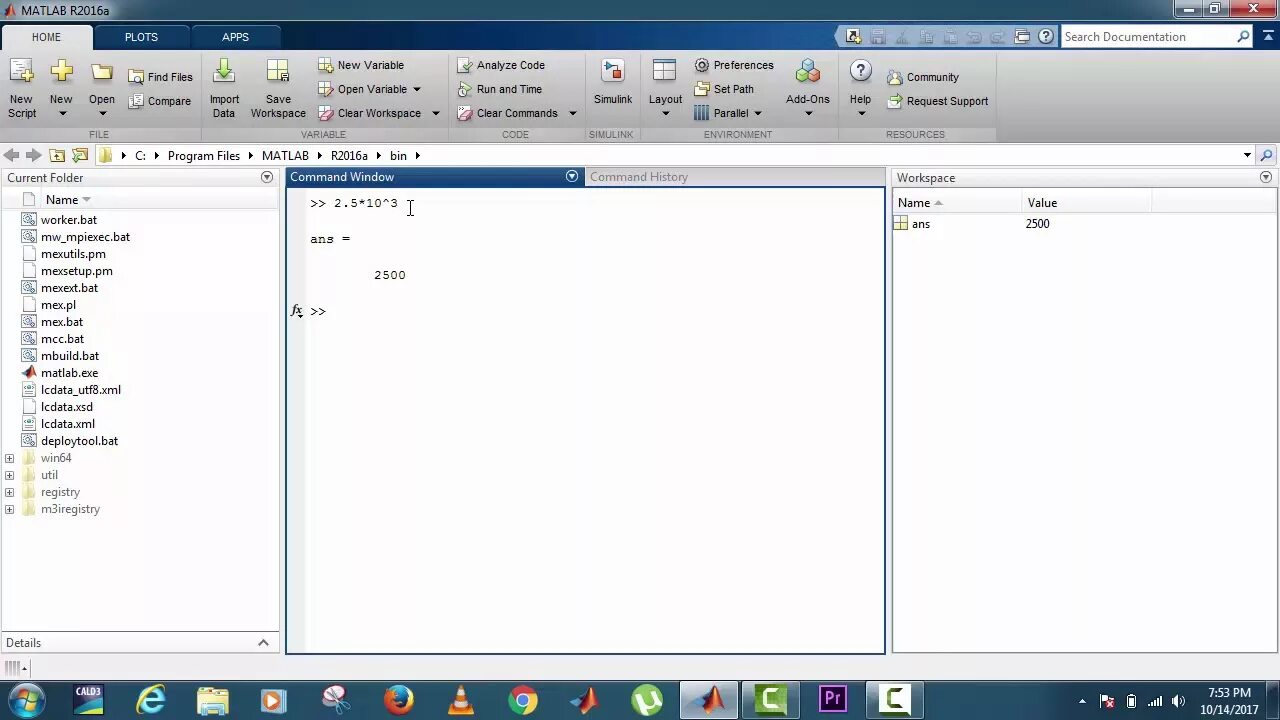
Task: Open a file with Open icon
Action: click(101, 88)
